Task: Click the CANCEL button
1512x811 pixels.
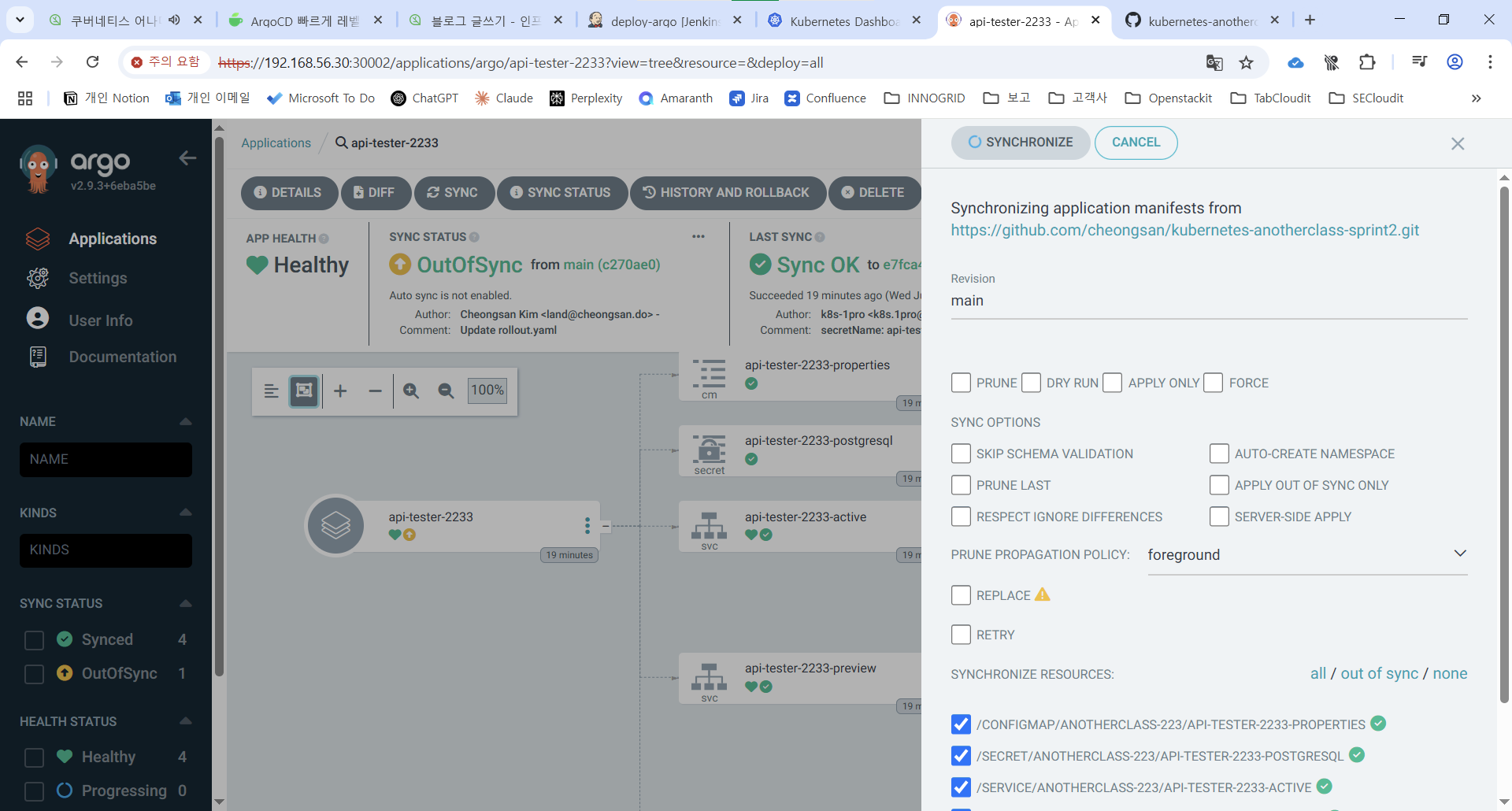Action: coord(1136,143)
